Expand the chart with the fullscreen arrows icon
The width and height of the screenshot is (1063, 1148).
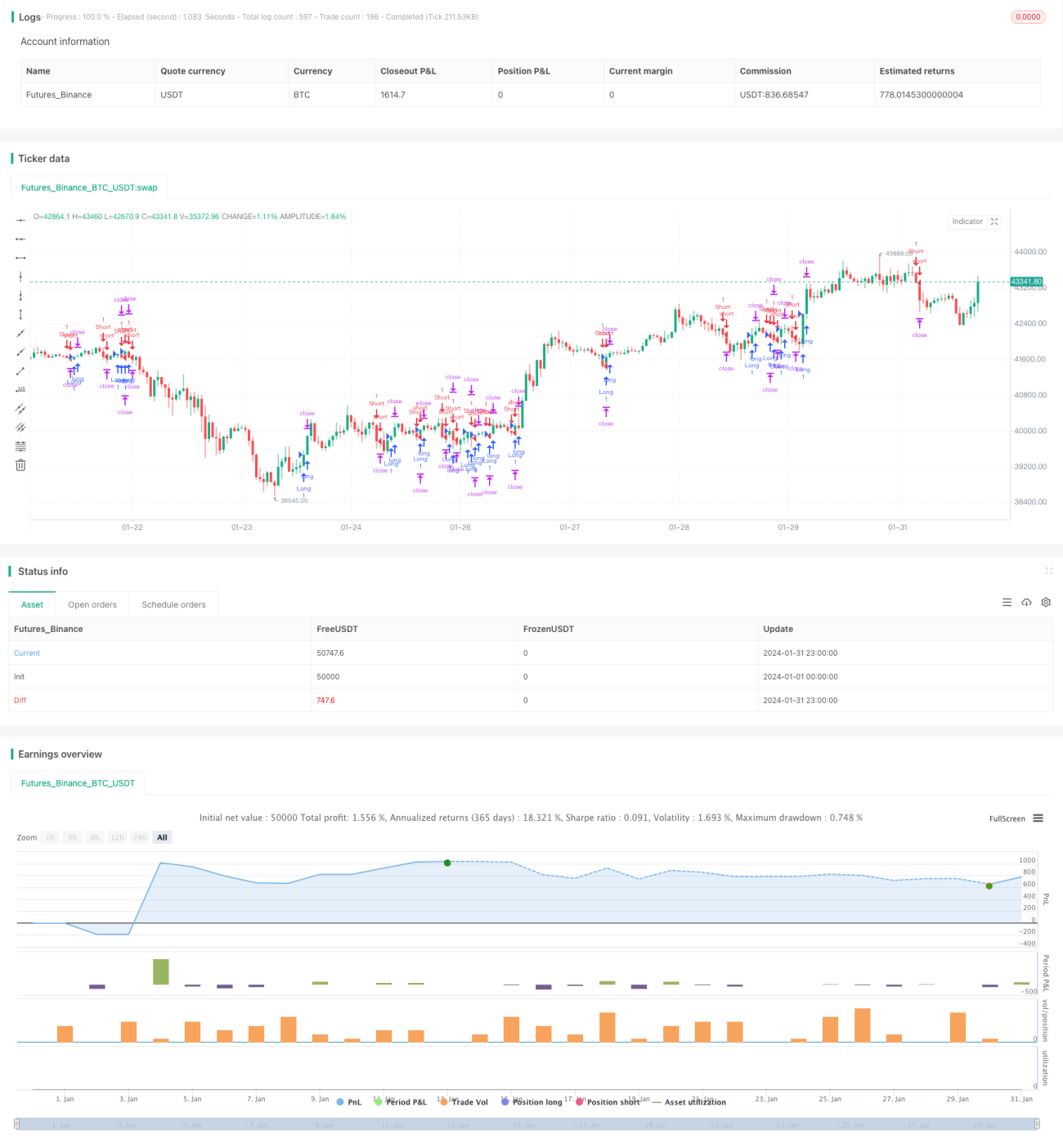[x=994, y=222]
